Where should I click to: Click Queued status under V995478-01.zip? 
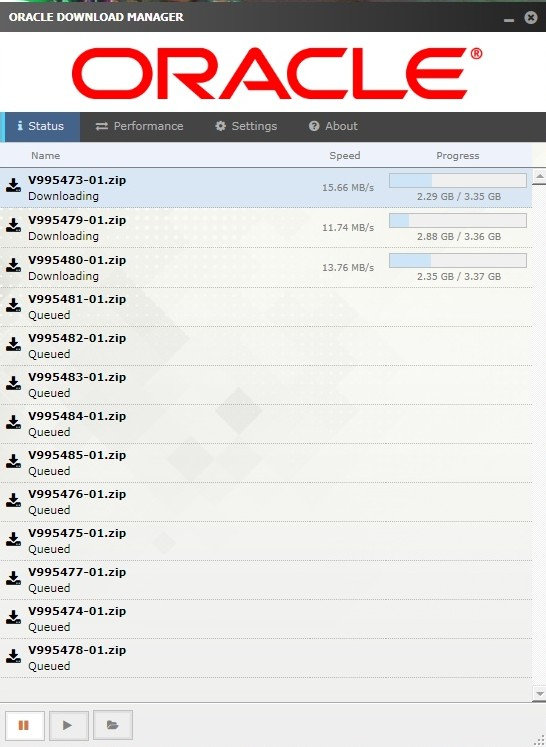49,666
